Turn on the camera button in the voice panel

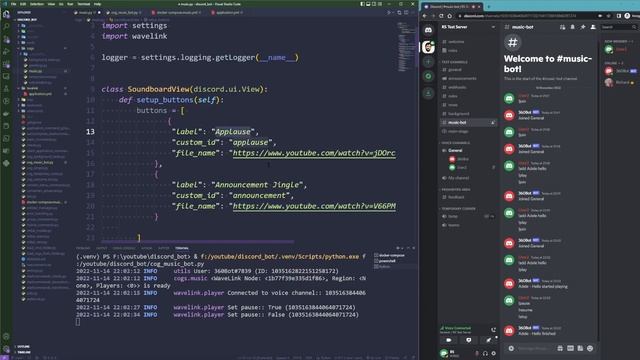449,340
